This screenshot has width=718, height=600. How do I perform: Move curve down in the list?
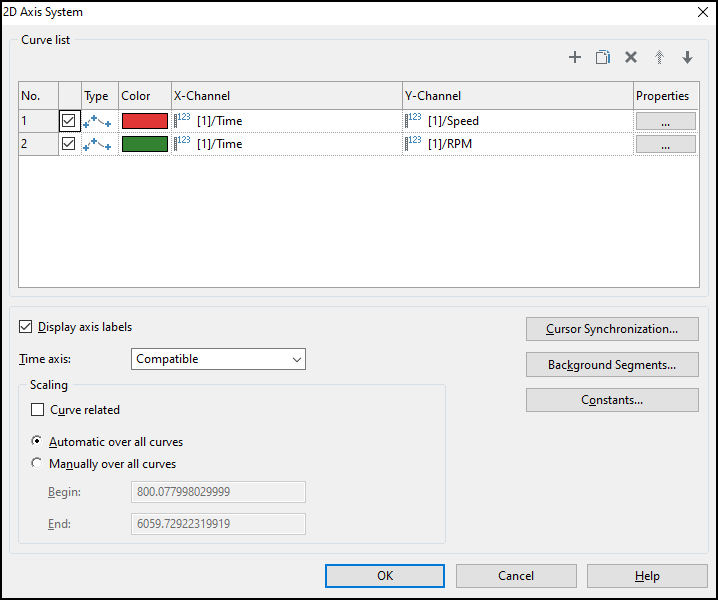click(687, 58)
